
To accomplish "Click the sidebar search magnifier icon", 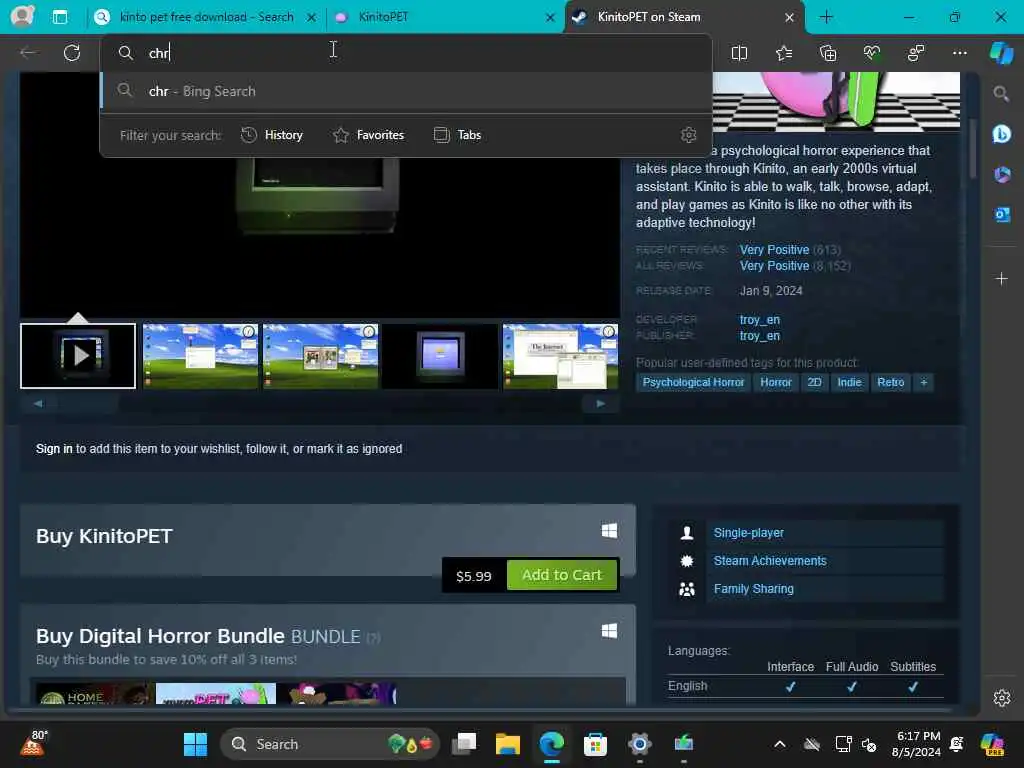I will click(x=1001, y=94).
